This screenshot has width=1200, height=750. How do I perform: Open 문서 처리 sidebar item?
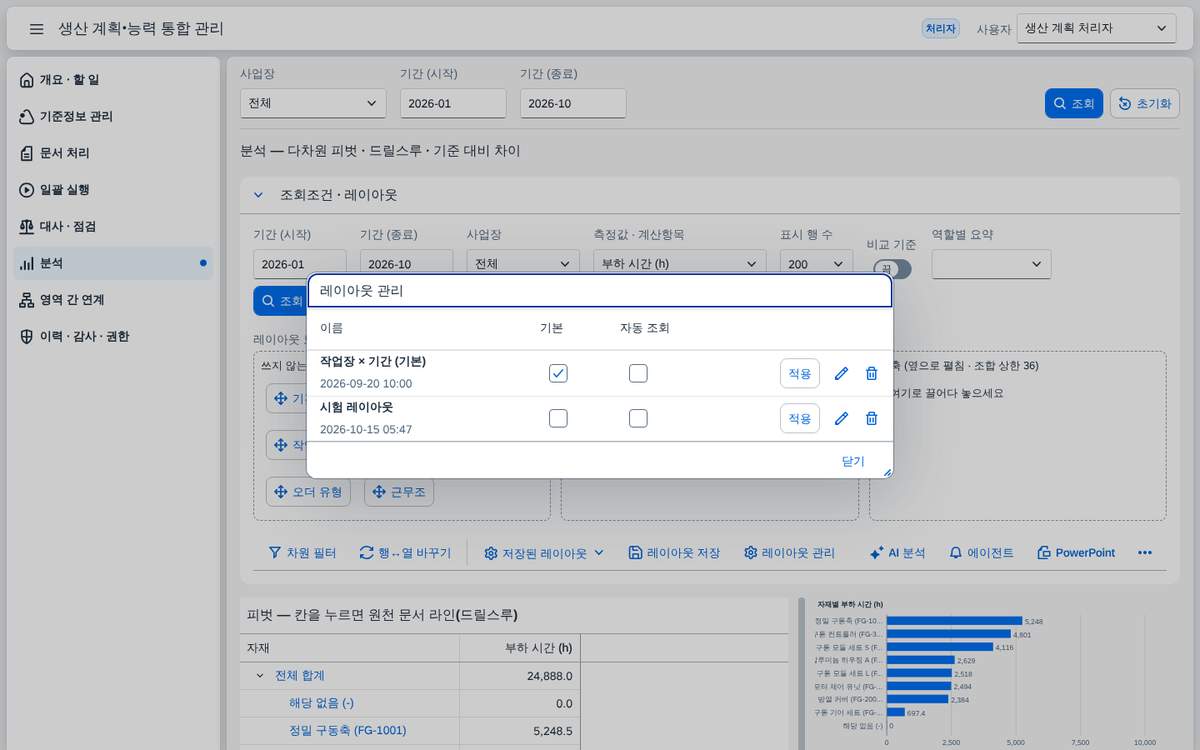114,153
